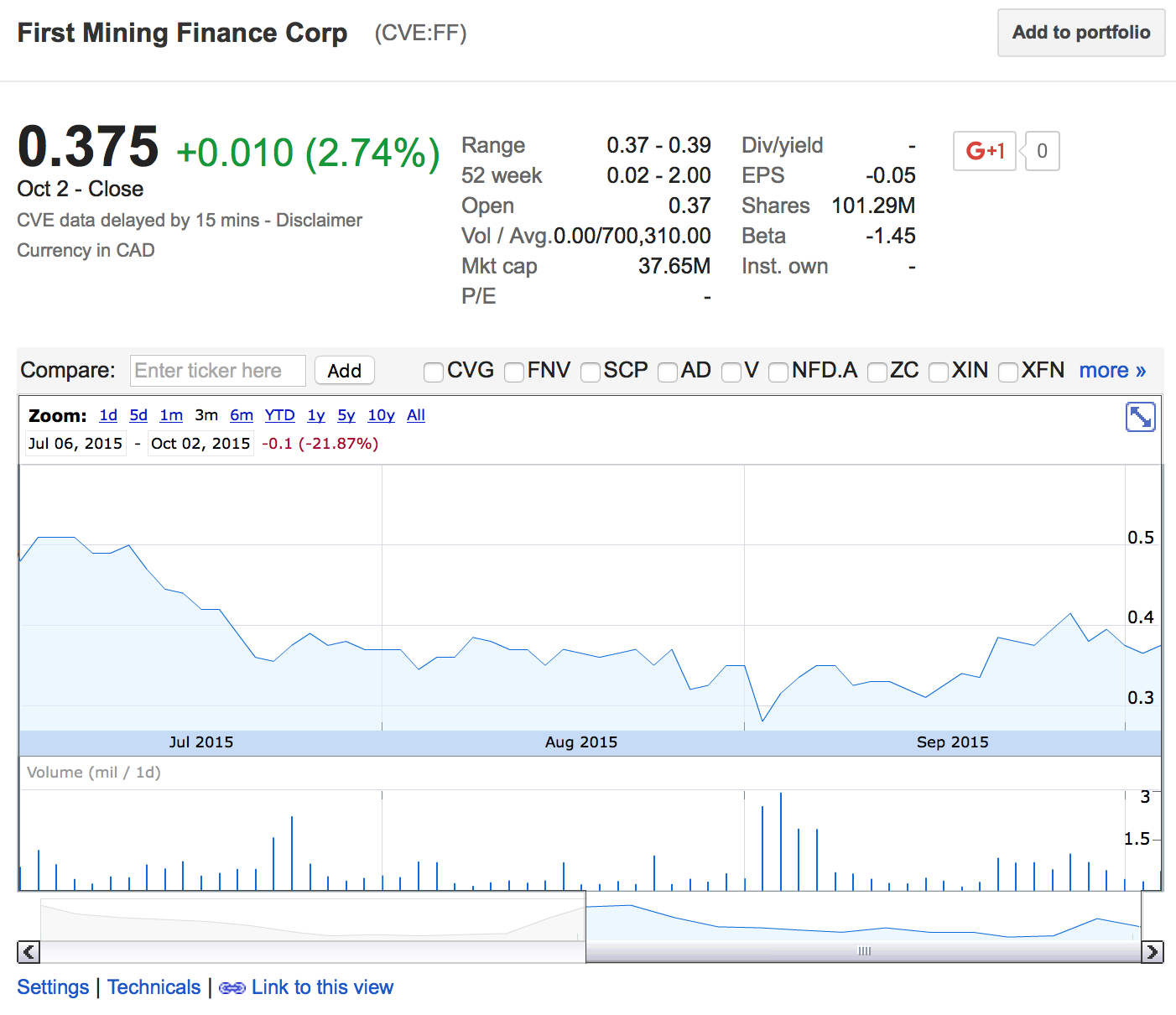Open the Disclaimer link
1176x1015 pixels.
(319, 220)
